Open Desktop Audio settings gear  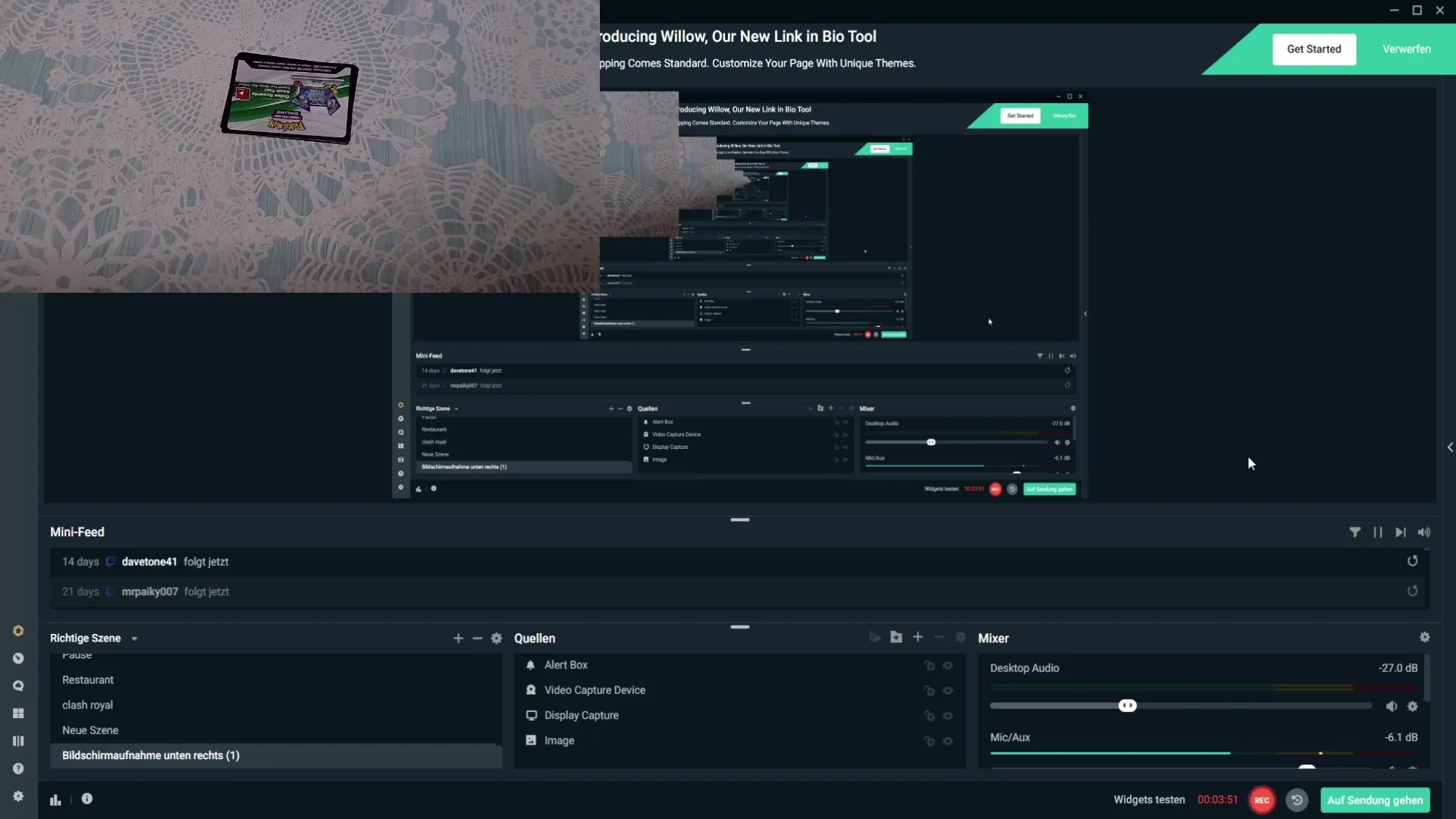tap(1412, 706)
